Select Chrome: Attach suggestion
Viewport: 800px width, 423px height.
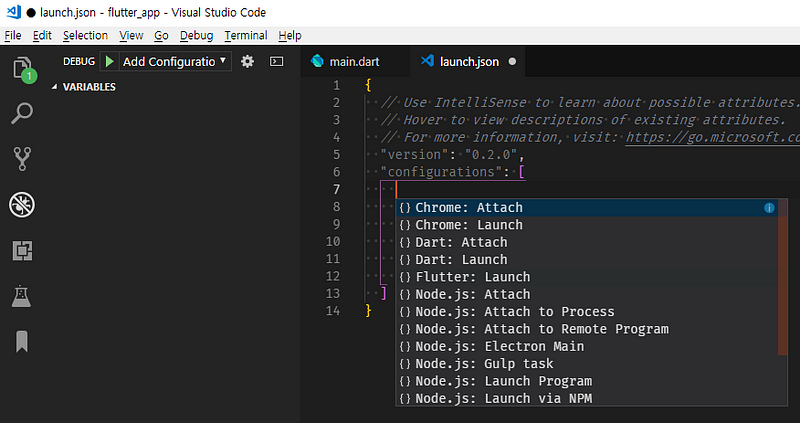point(587,208)
